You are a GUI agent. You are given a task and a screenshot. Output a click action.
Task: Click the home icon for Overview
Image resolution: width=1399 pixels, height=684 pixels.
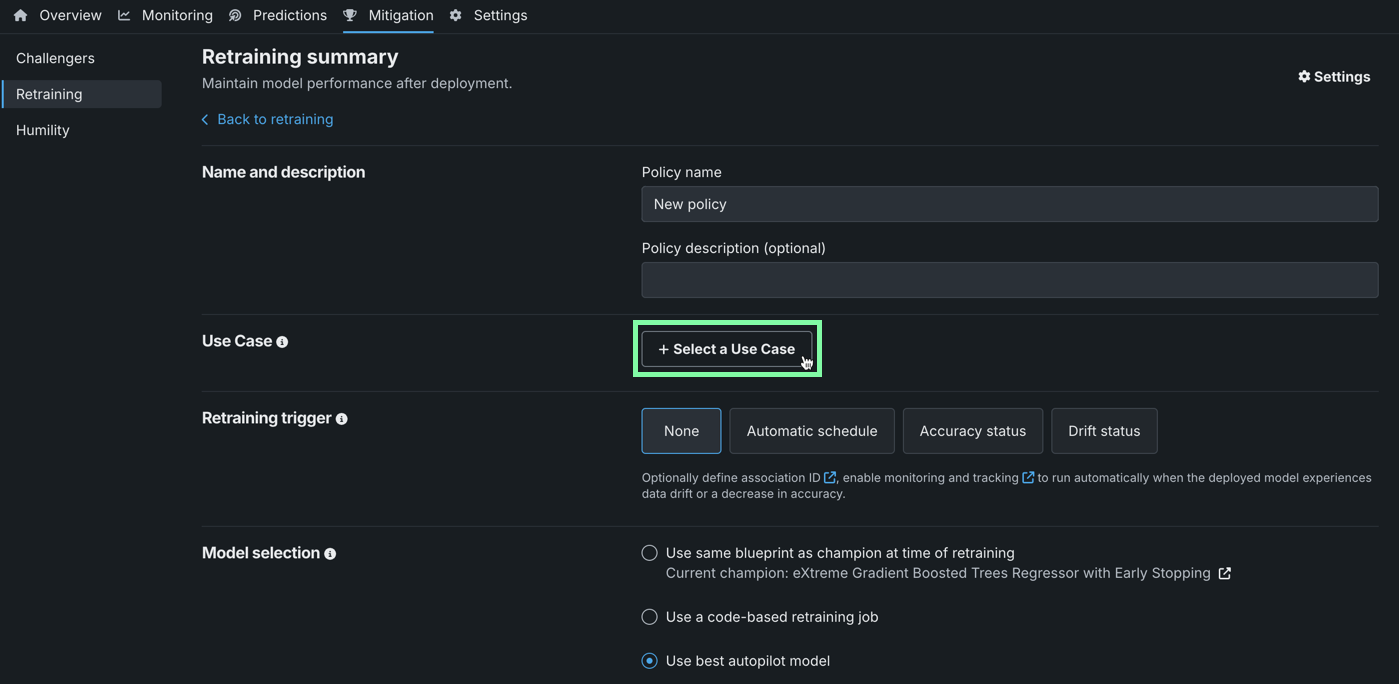[21, 16]
